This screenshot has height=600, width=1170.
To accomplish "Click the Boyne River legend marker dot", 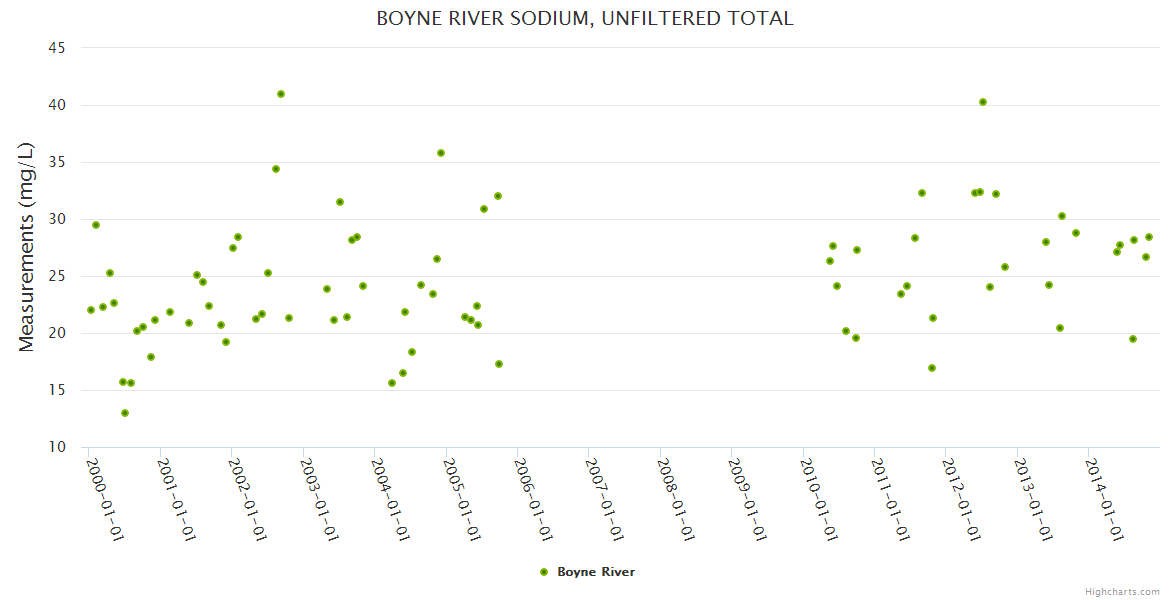I will pos(544,572).
